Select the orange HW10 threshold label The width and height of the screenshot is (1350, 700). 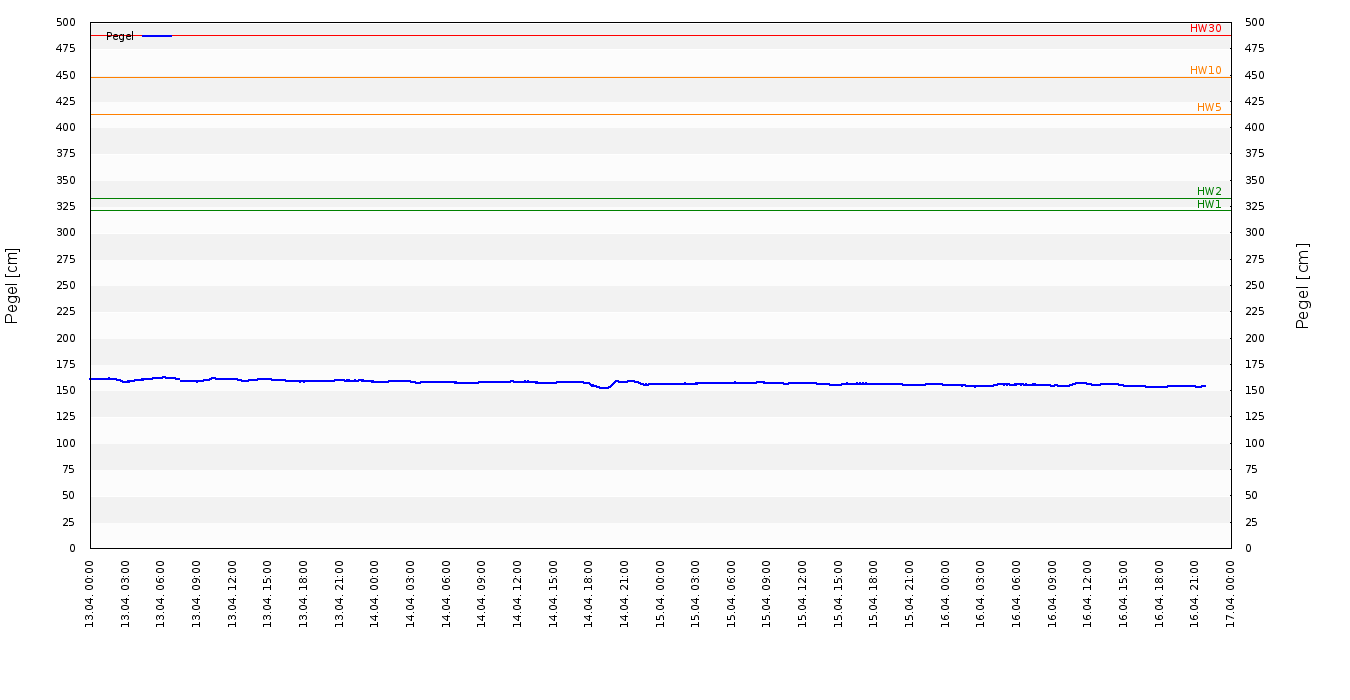[x=1205, y=71]
